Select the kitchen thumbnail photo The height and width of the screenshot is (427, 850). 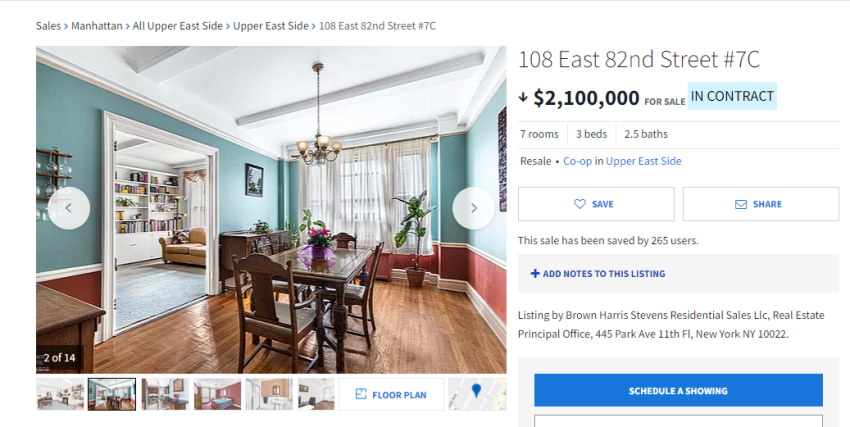[165, 394]
